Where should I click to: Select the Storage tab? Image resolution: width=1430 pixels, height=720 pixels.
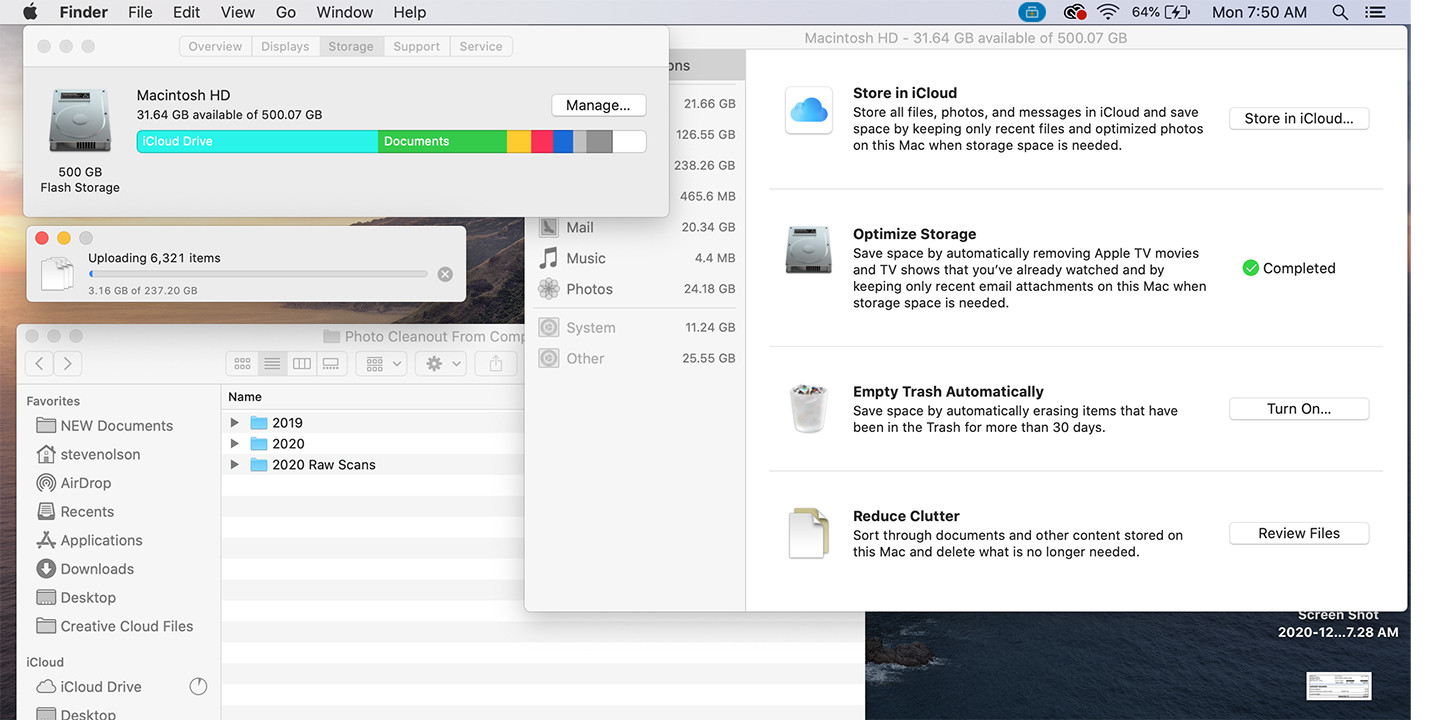tap(351, 46)
